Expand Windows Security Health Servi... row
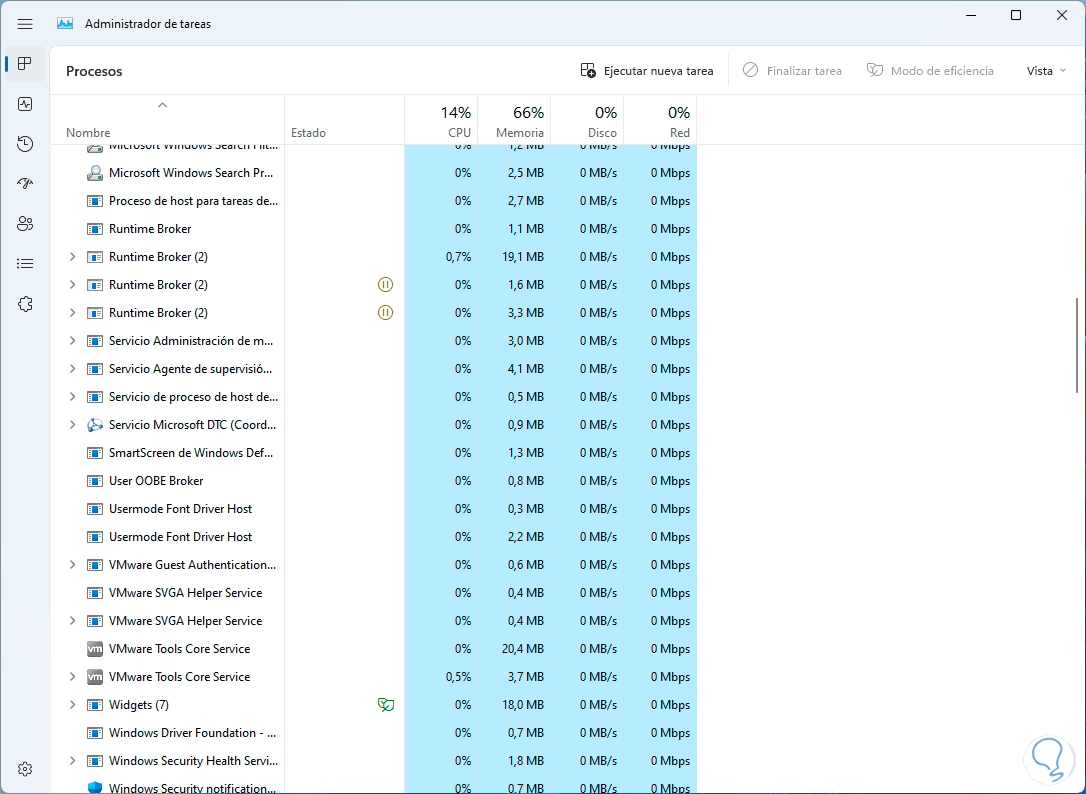 72,761
